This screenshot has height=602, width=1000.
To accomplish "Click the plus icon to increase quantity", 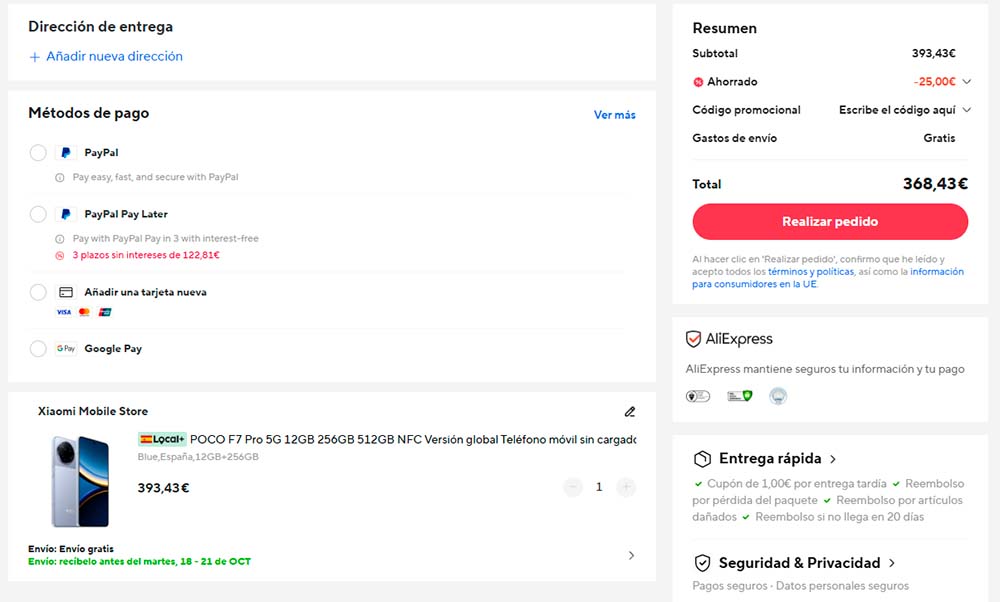I will (626, 487).
